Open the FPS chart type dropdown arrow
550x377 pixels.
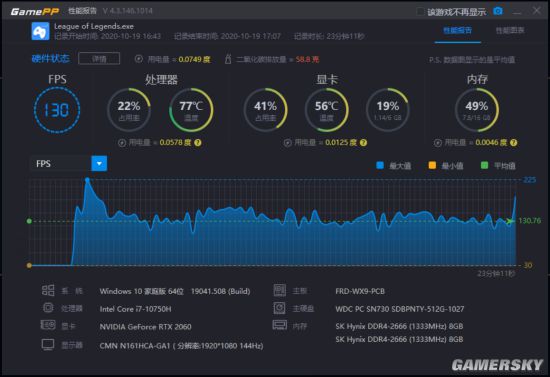coord(99,163)
